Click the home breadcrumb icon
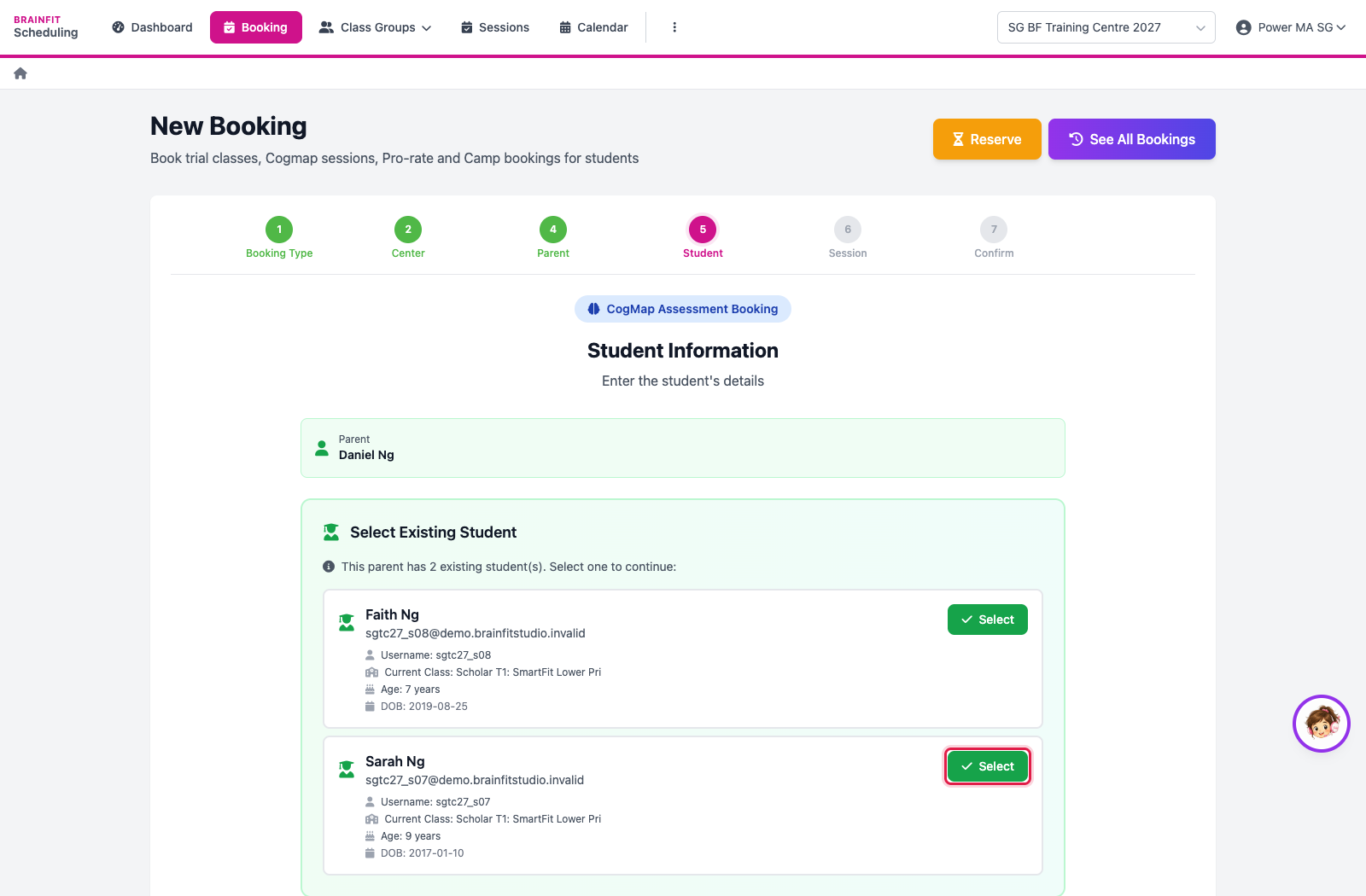This screenshot has height=896, width=1366. tap(20, 73)
